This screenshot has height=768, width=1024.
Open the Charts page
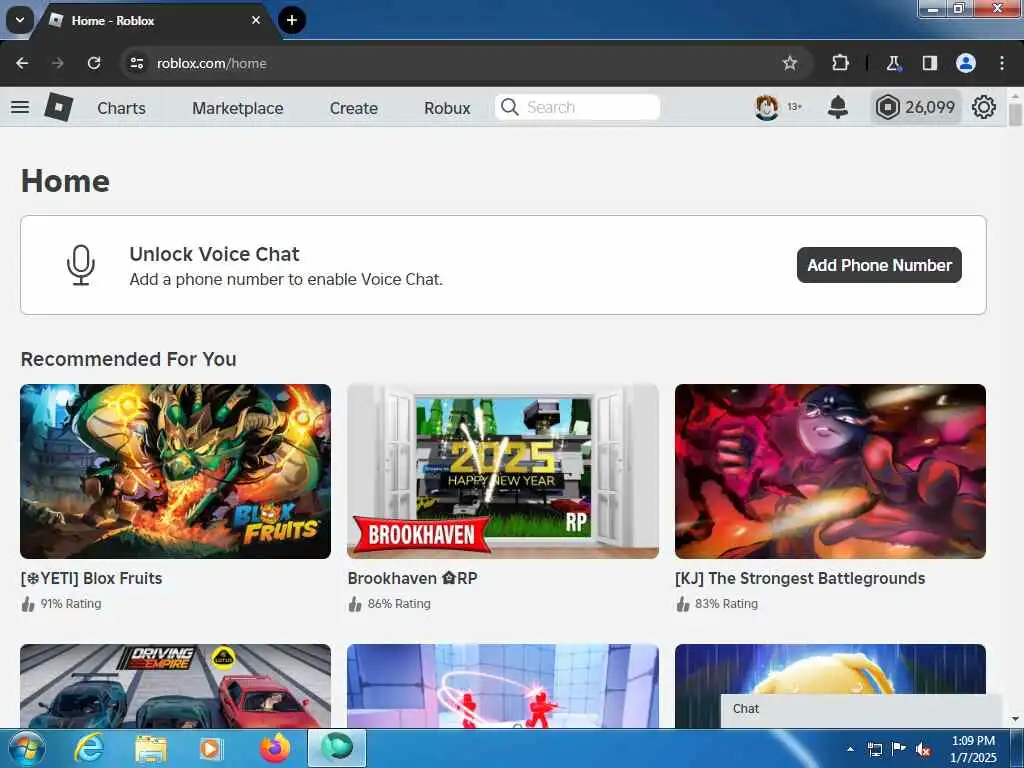(121, 108)
